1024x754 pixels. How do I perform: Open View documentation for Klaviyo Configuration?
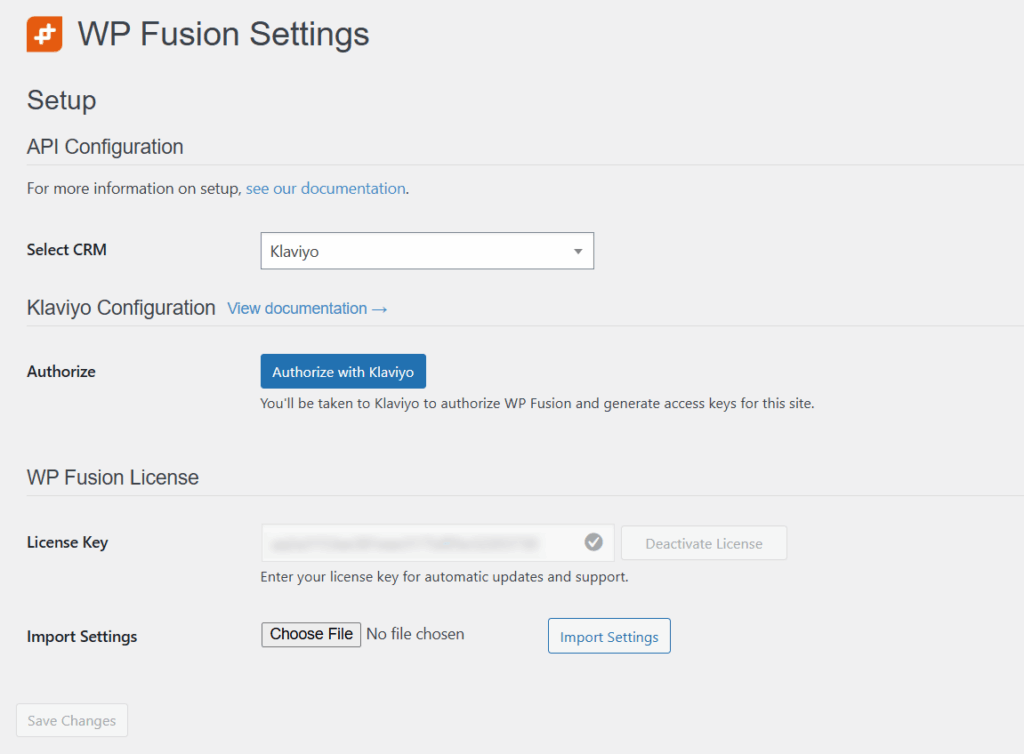pyautogui.click(x=300, y=308)
